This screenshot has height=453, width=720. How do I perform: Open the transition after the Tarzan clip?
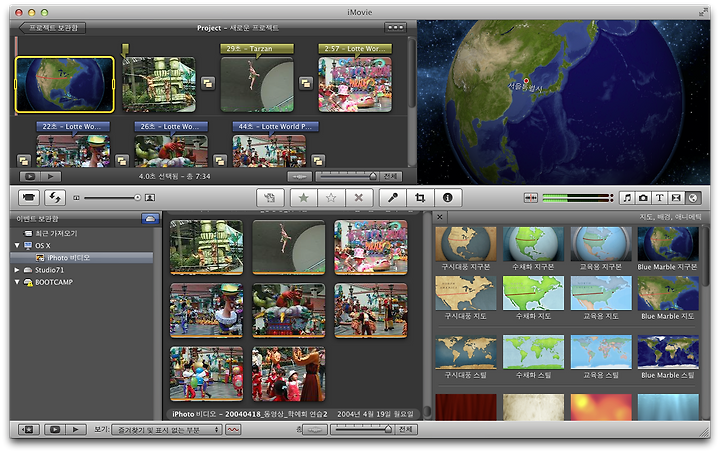(x=306, y=83)
